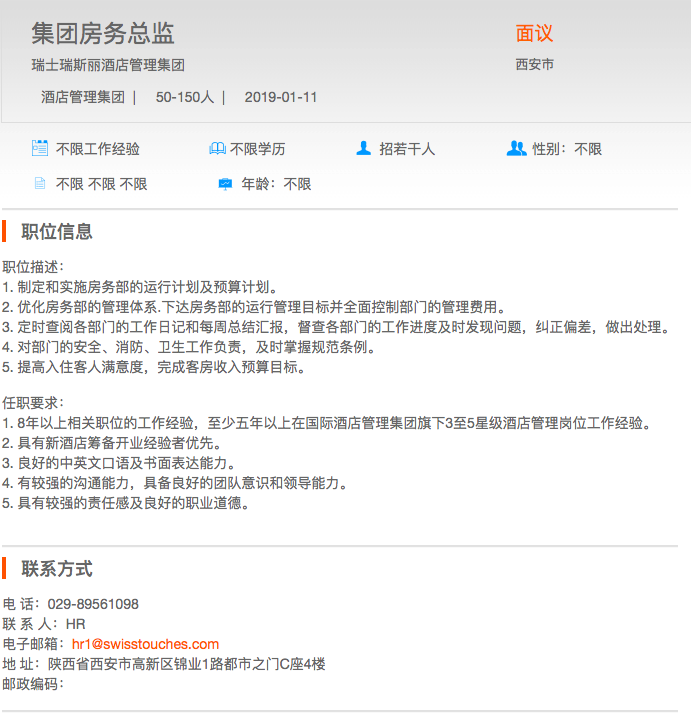Click the 职位信息 section heading
Viewport: 691px width, 713px height.
[x=57, y=232]
